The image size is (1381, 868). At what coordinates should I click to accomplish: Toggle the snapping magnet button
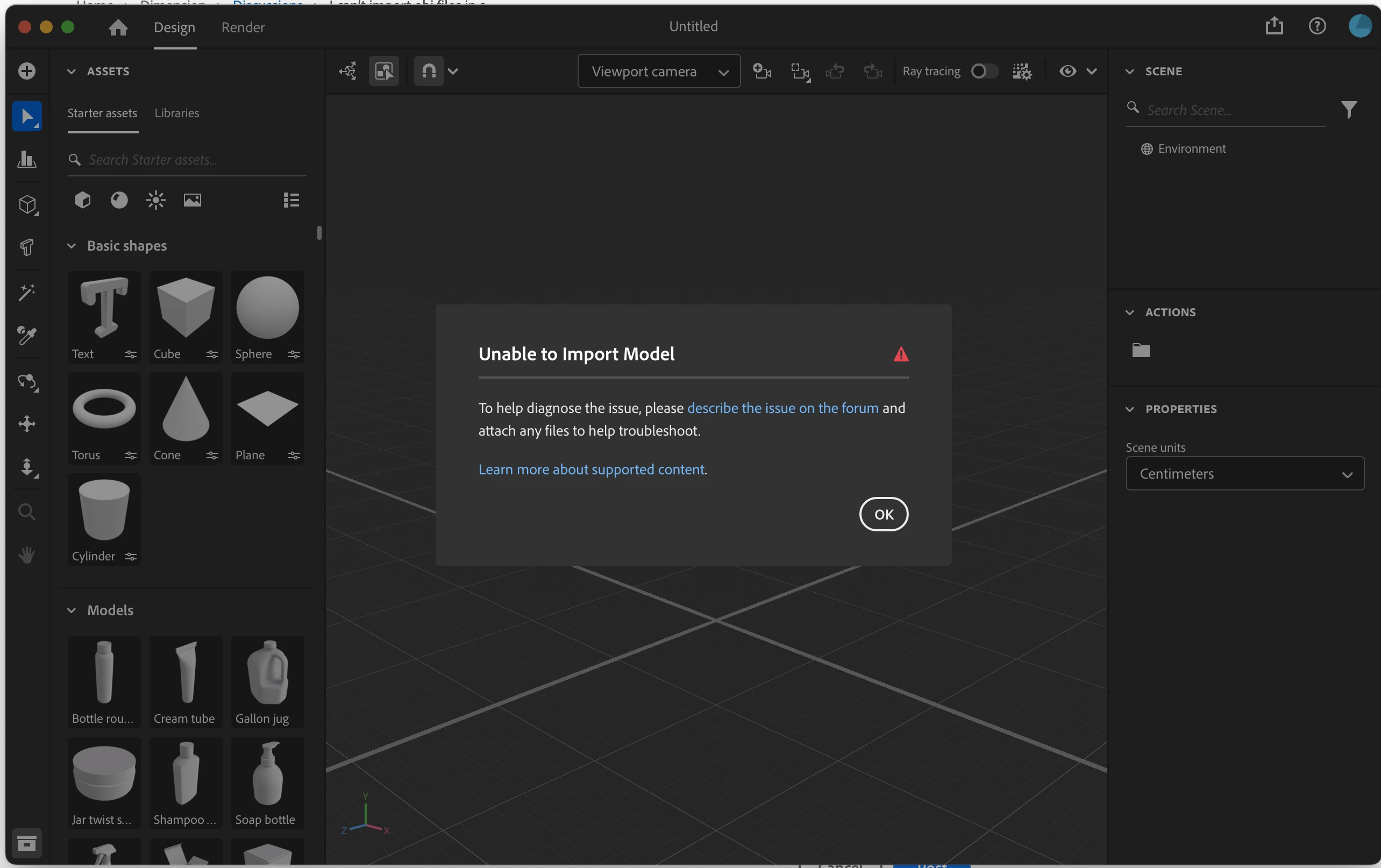[429, 71]
